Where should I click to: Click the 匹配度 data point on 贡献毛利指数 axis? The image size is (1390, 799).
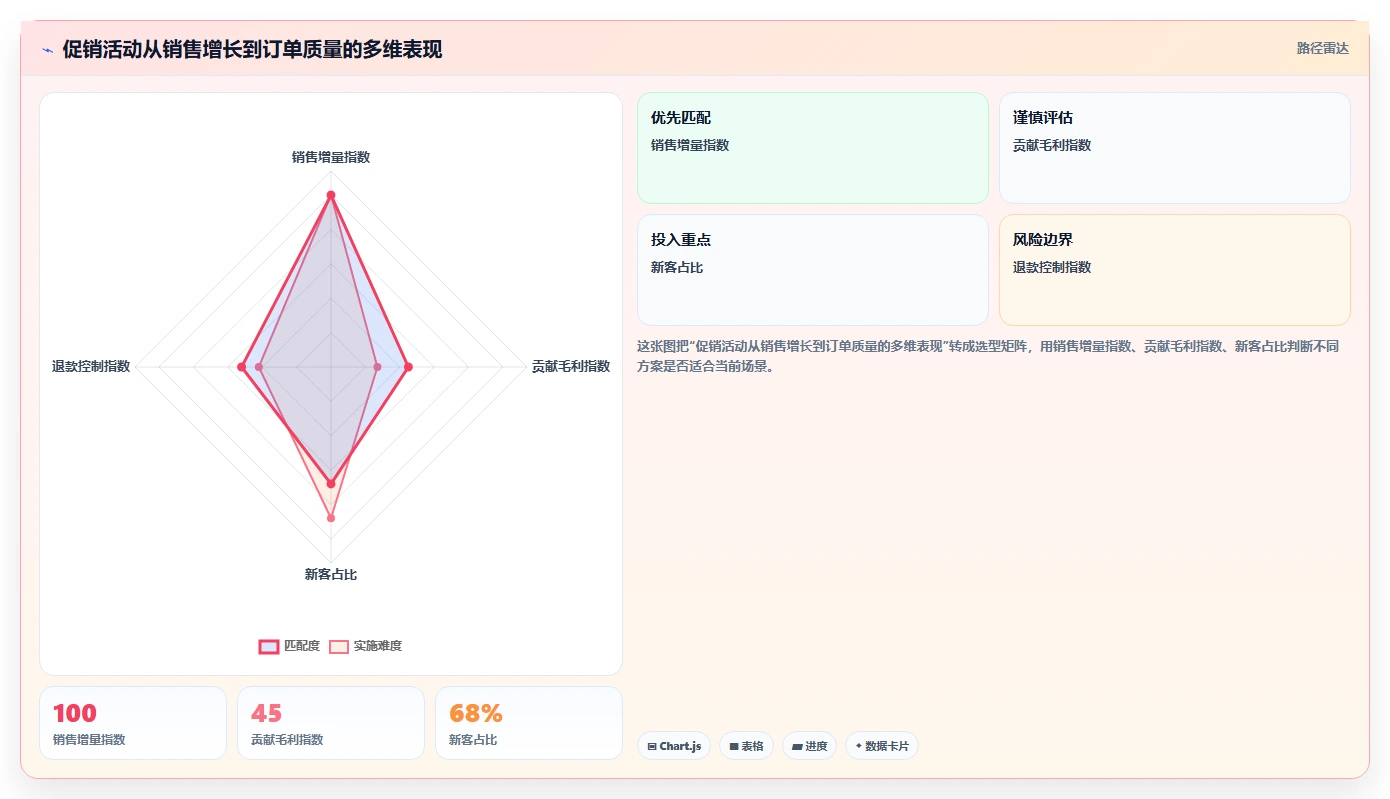point(408,367)
